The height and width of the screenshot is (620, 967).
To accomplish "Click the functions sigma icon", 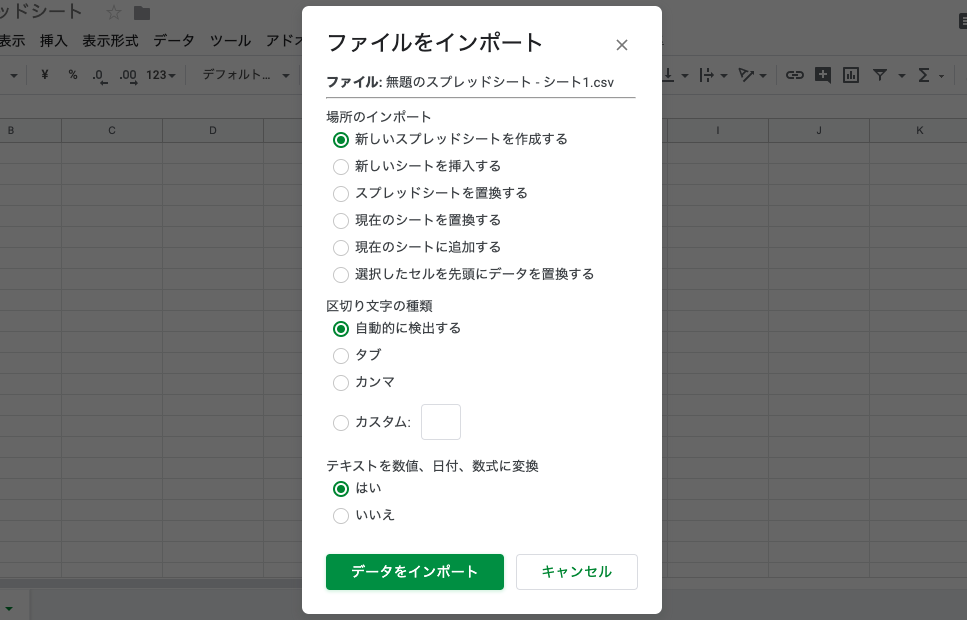I will [x=924, y=75].
